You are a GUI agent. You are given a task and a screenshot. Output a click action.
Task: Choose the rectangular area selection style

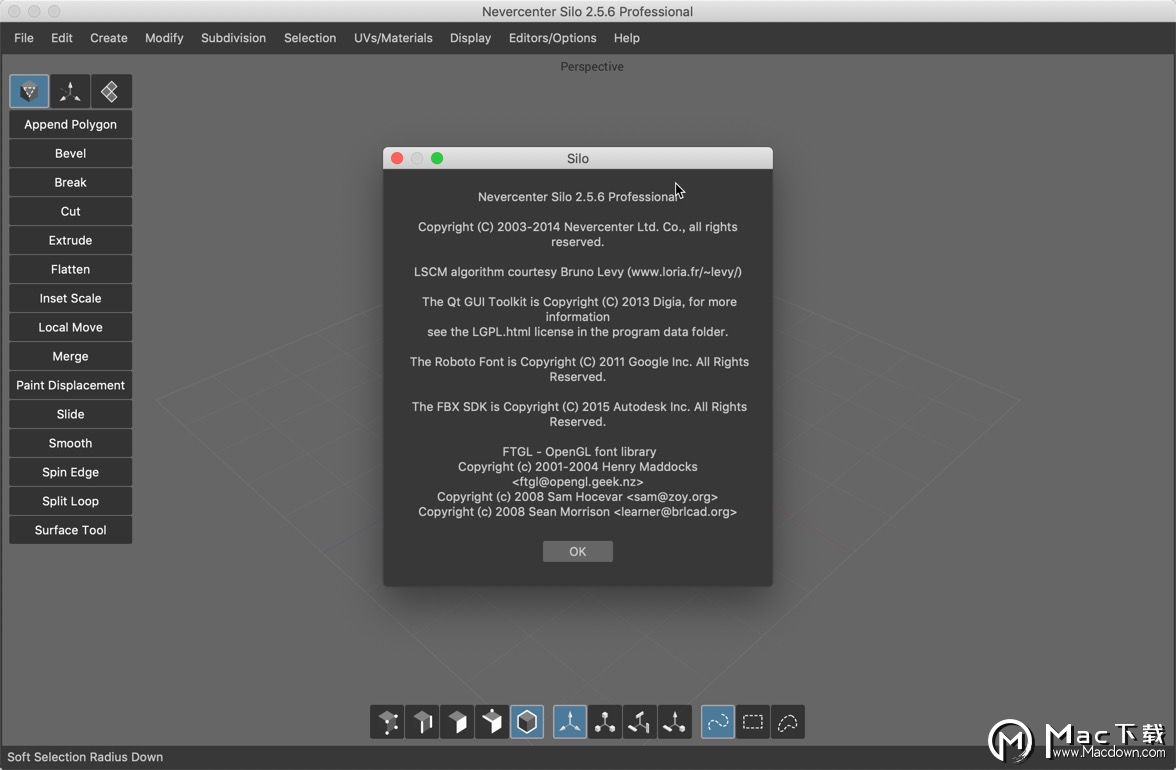pyautogui.click(x=753, y=722)
